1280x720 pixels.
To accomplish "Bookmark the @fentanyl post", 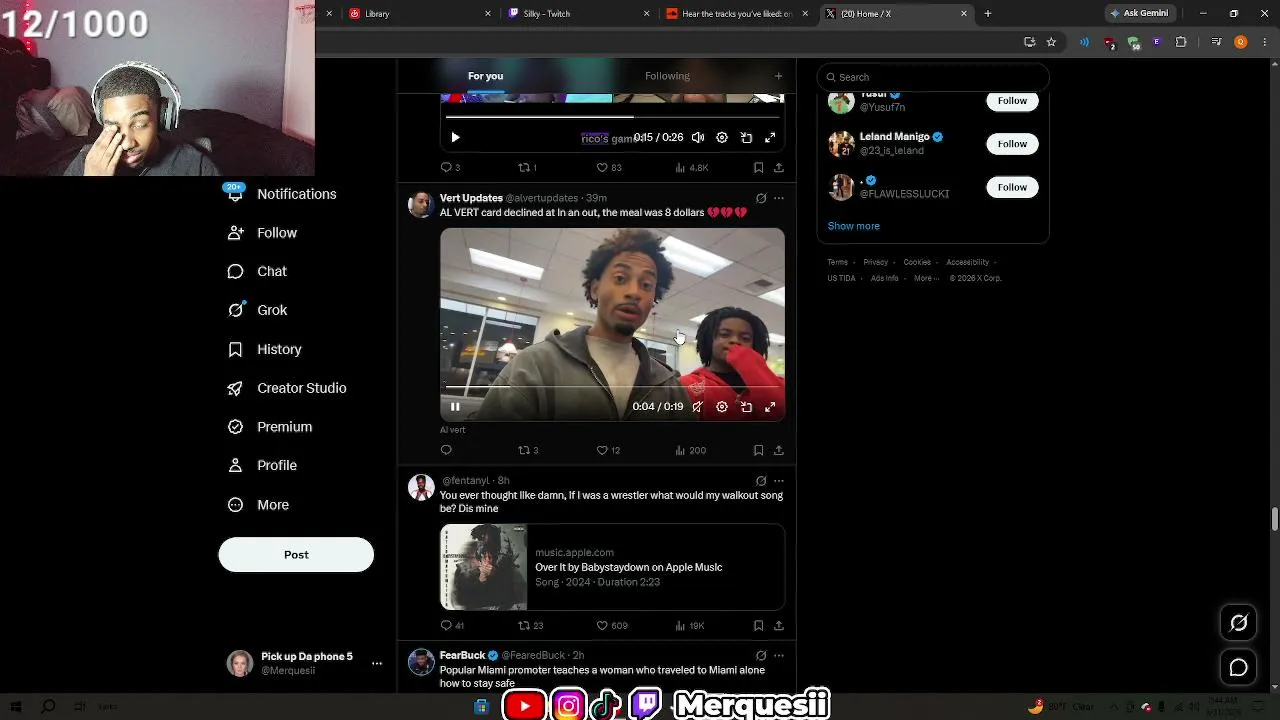I will point(758,625).
